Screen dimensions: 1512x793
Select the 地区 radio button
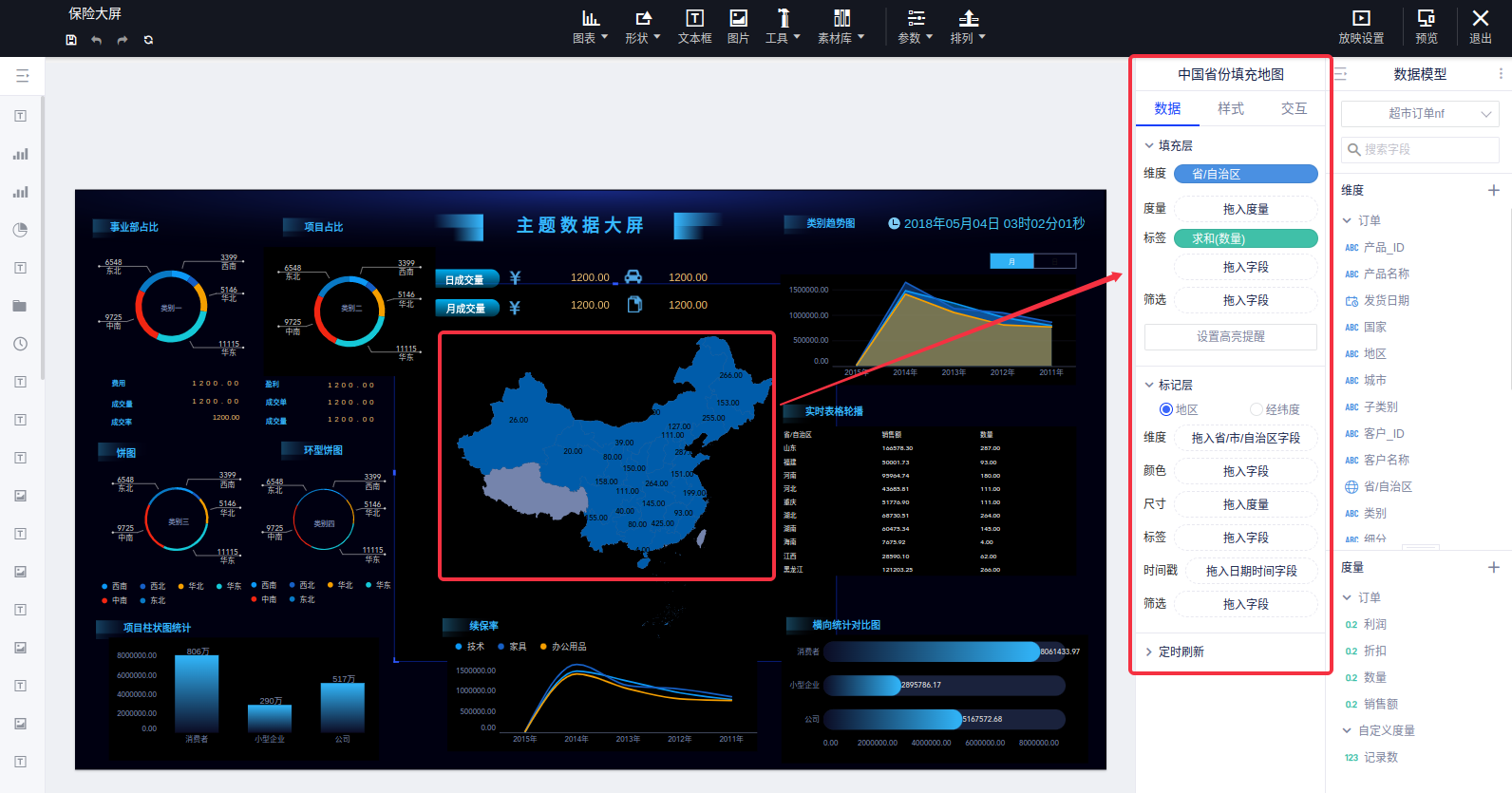1166,409
